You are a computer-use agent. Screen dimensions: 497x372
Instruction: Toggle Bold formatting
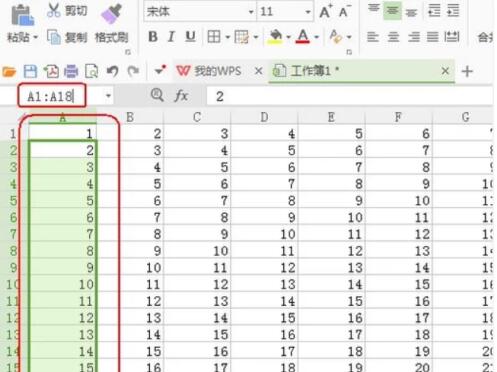point(153,37)
